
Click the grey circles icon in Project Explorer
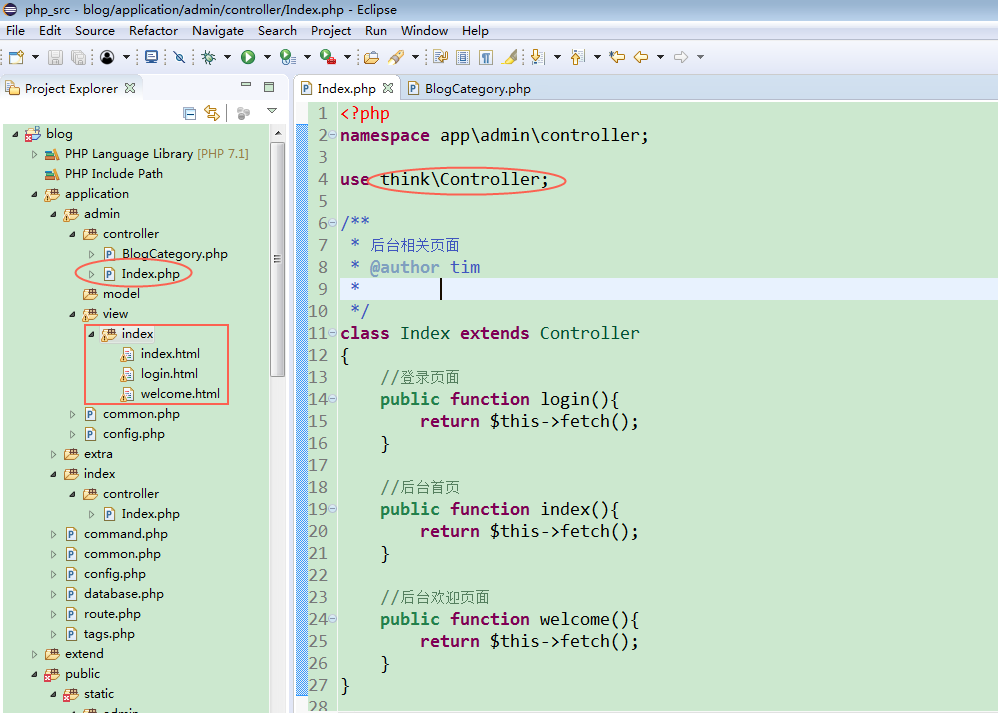pos(243,113)
